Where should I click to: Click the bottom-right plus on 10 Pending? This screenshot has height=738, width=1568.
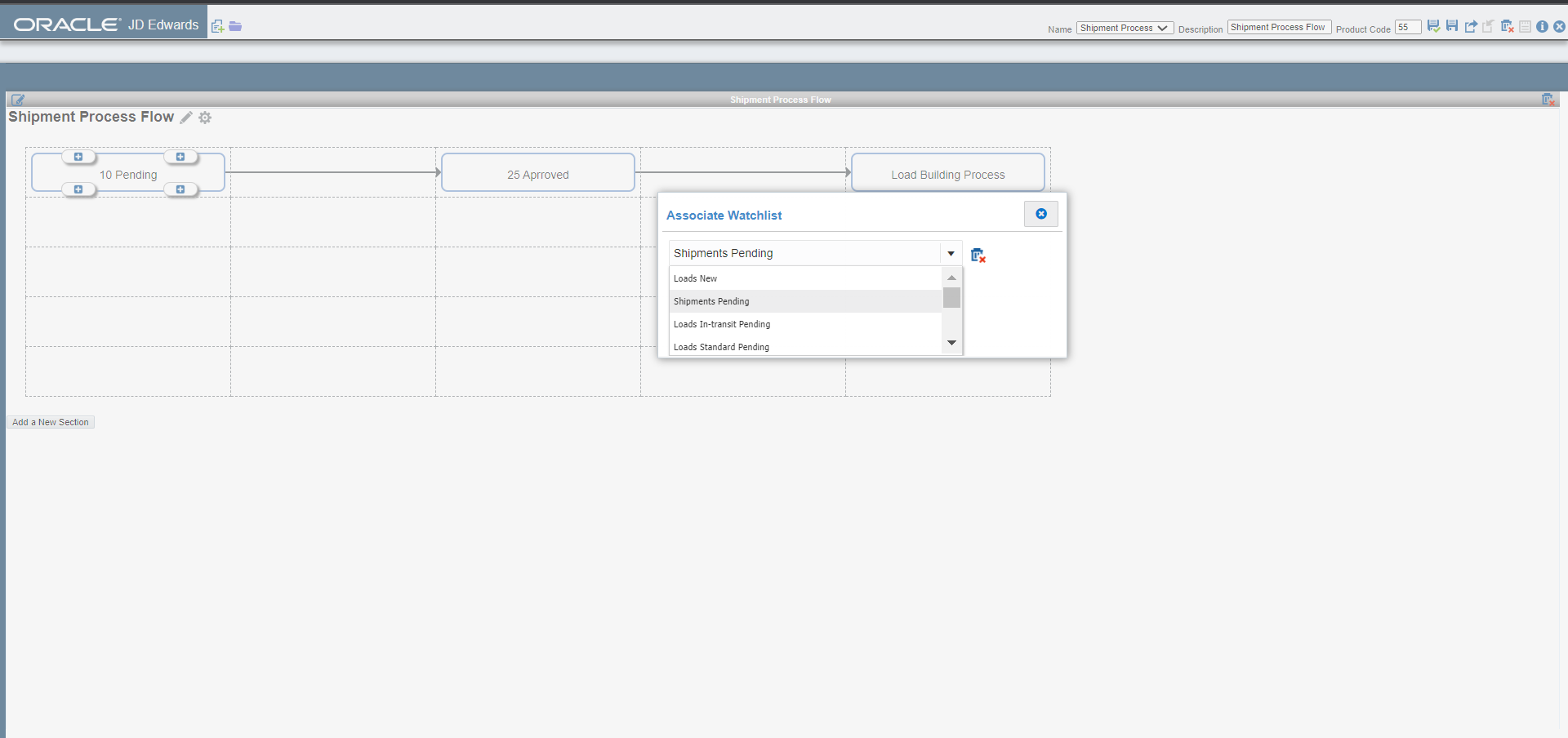click(x=180, y=189)
